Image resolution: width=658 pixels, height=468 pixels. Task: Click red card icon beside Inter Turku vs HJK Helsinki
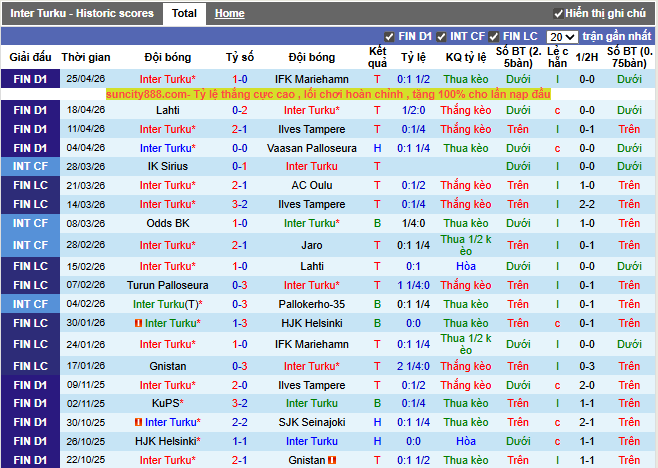tap(138, 323)
